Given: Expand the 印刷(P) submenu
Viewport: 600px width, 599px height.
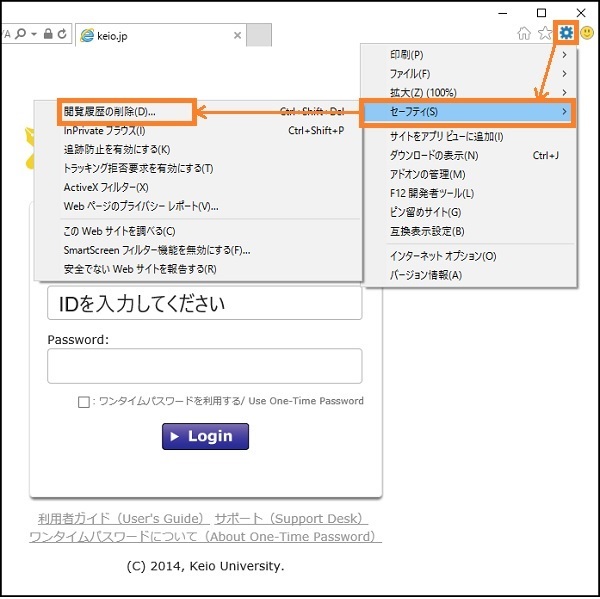Looking at the screenshot, I should (470, 54).
